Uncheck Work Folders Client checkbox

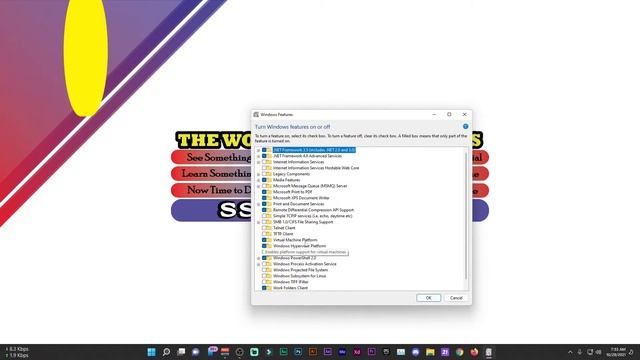tap(264, 288)
